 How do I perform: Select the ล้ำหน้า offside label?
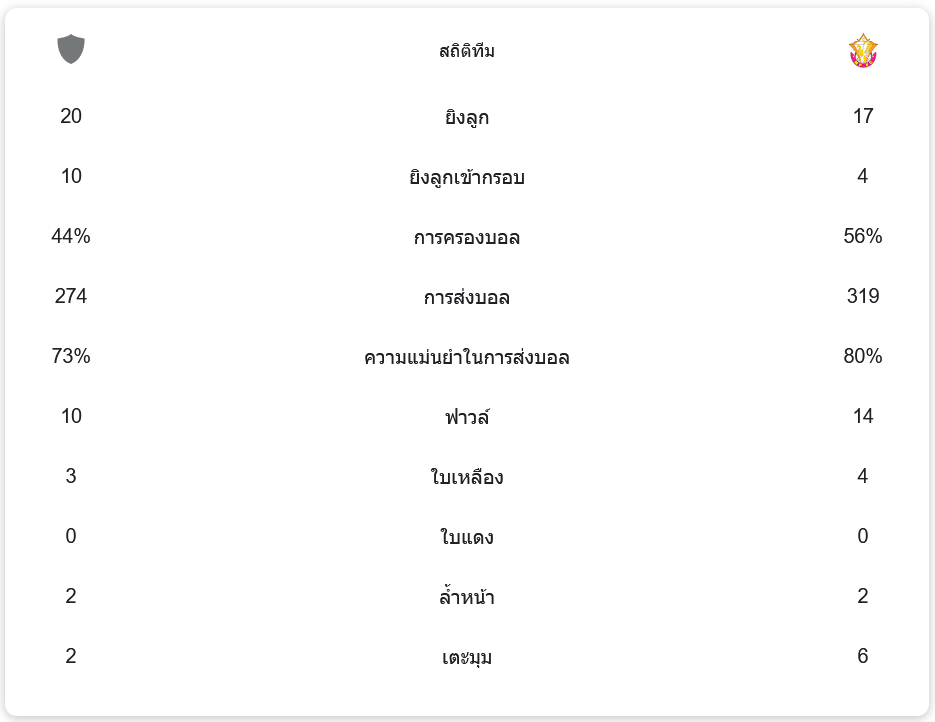[467, 598]
